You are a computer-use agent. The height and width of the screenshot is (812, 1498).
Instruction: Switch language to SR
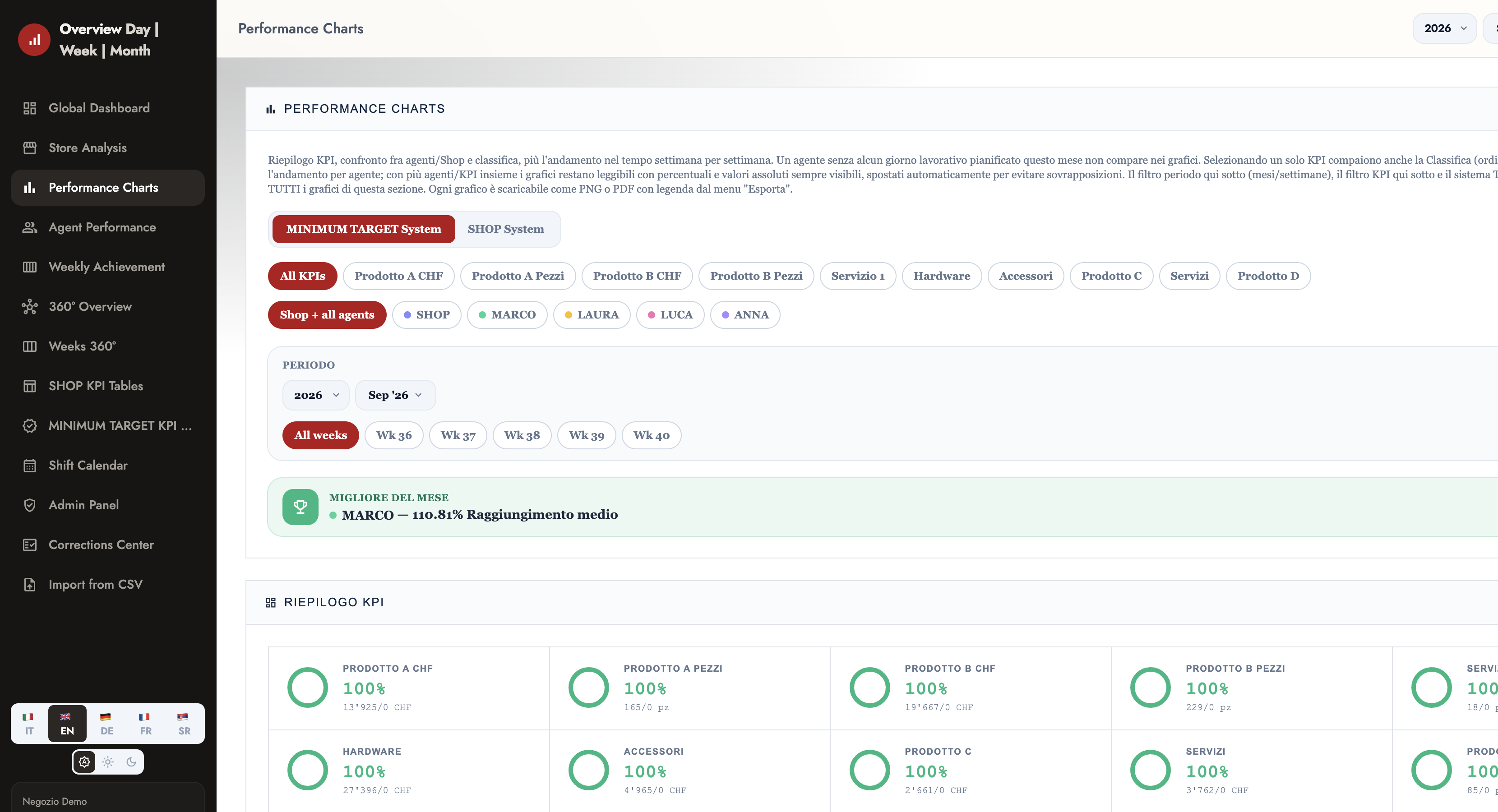pyautogui.click(x=185, y=724)
